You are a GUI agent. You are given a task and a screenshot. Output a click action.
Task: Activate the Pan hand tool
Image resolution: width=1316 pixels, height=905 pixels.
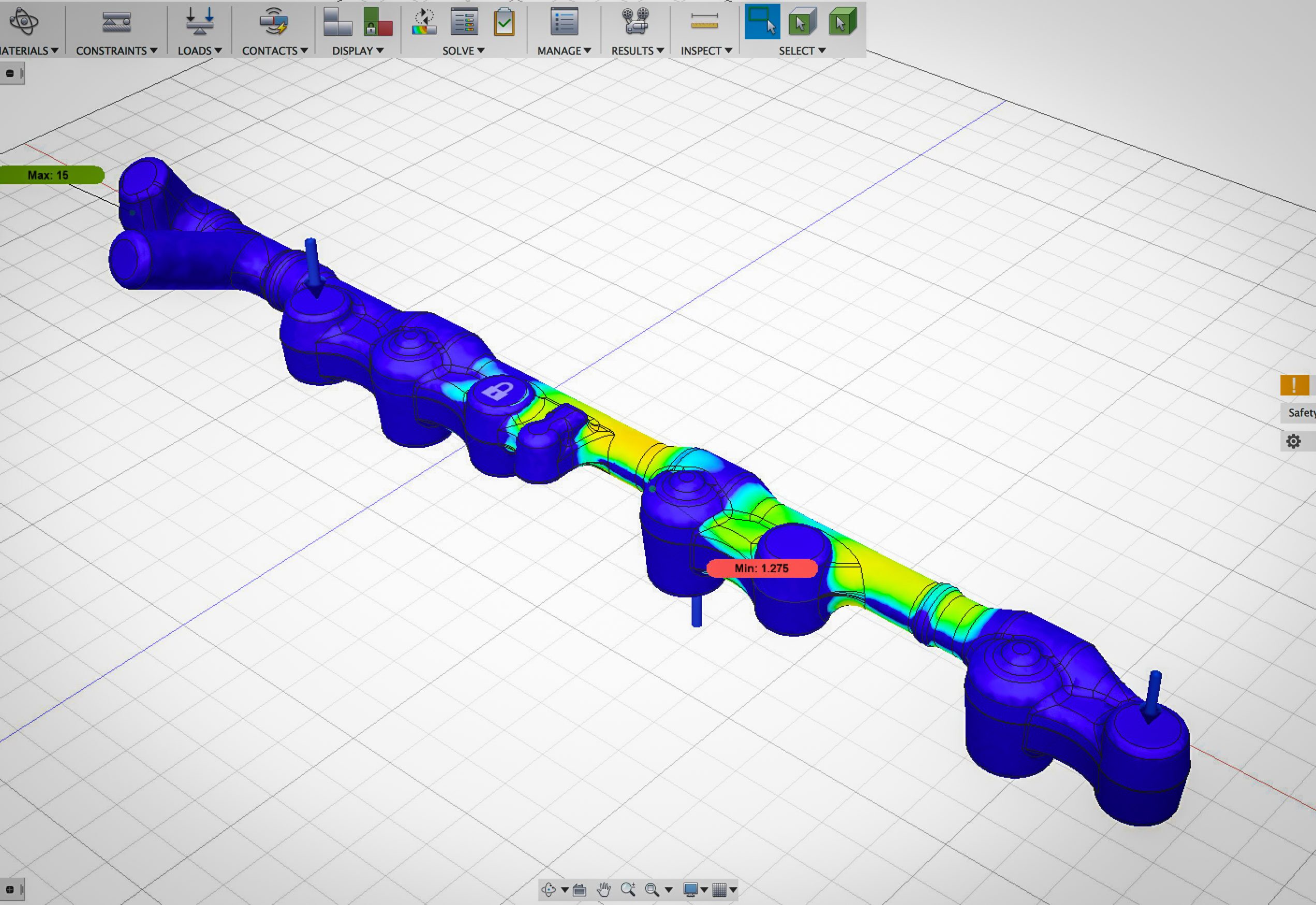click(604, 889)
